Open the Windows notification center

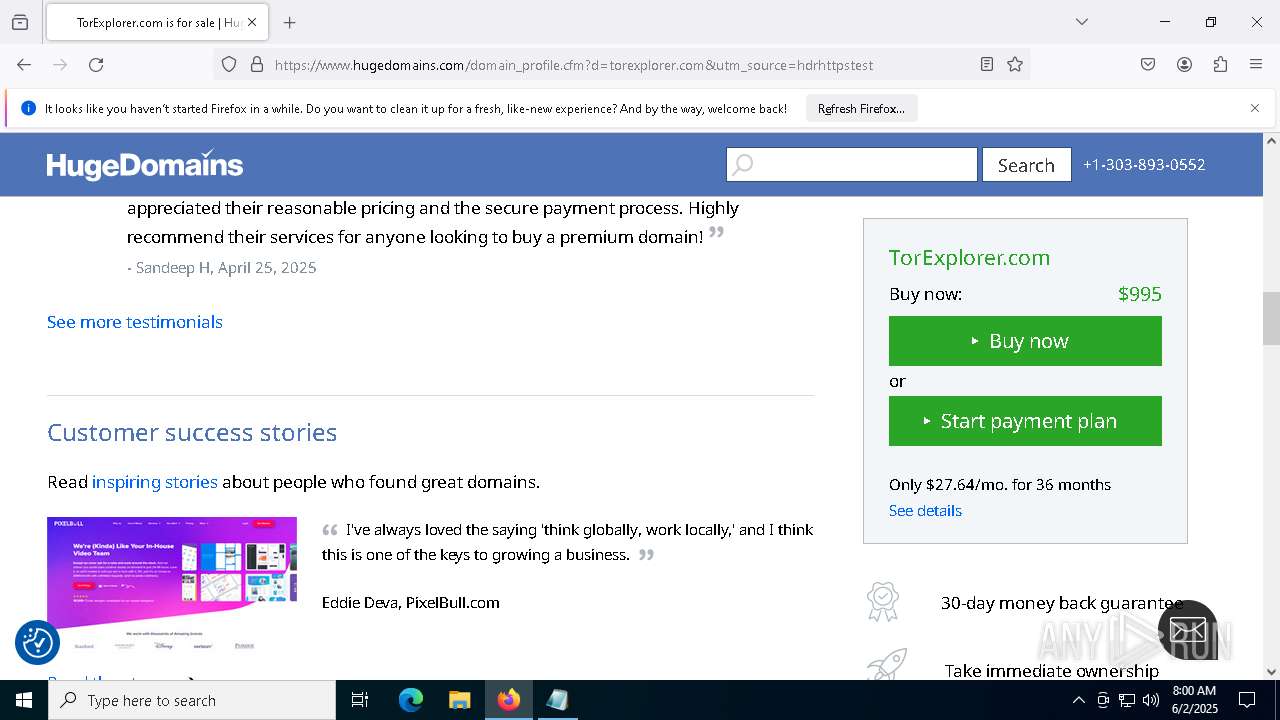[x=1247, y=700]
